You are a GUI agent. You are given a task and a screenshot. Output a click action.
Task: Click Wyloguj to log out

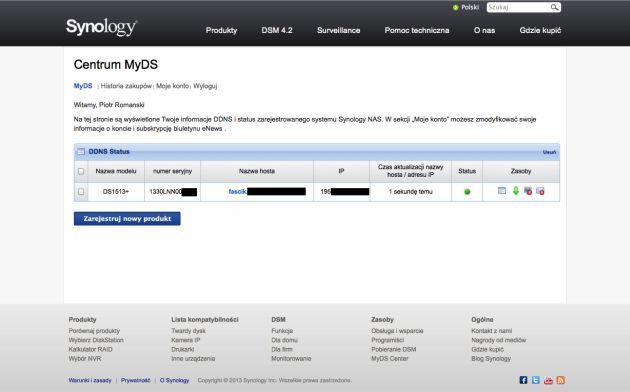point(205,86)
